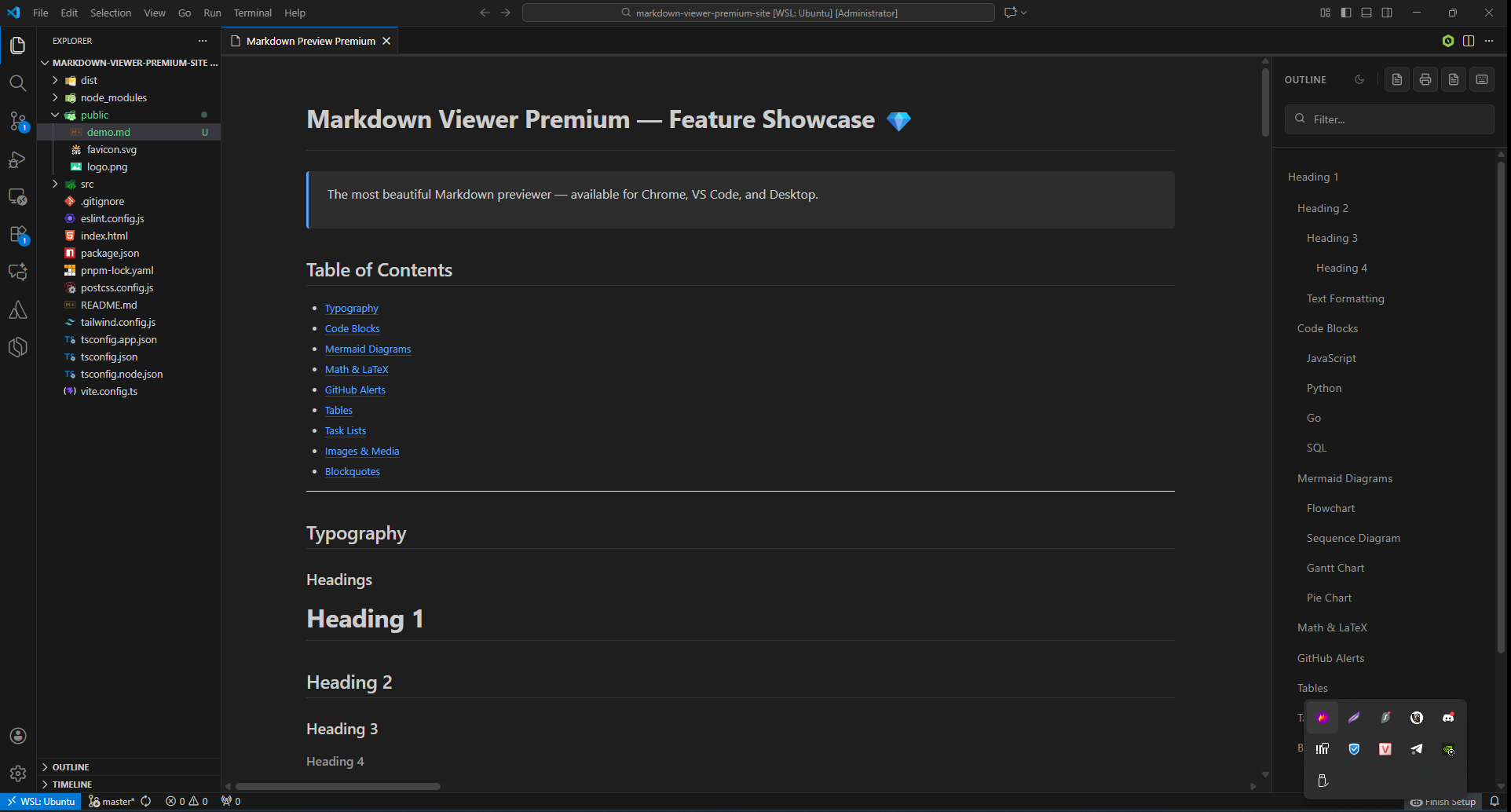The image size is (1511, 812).
Task: Open the Source Control view
Action: tap(18, 121)
